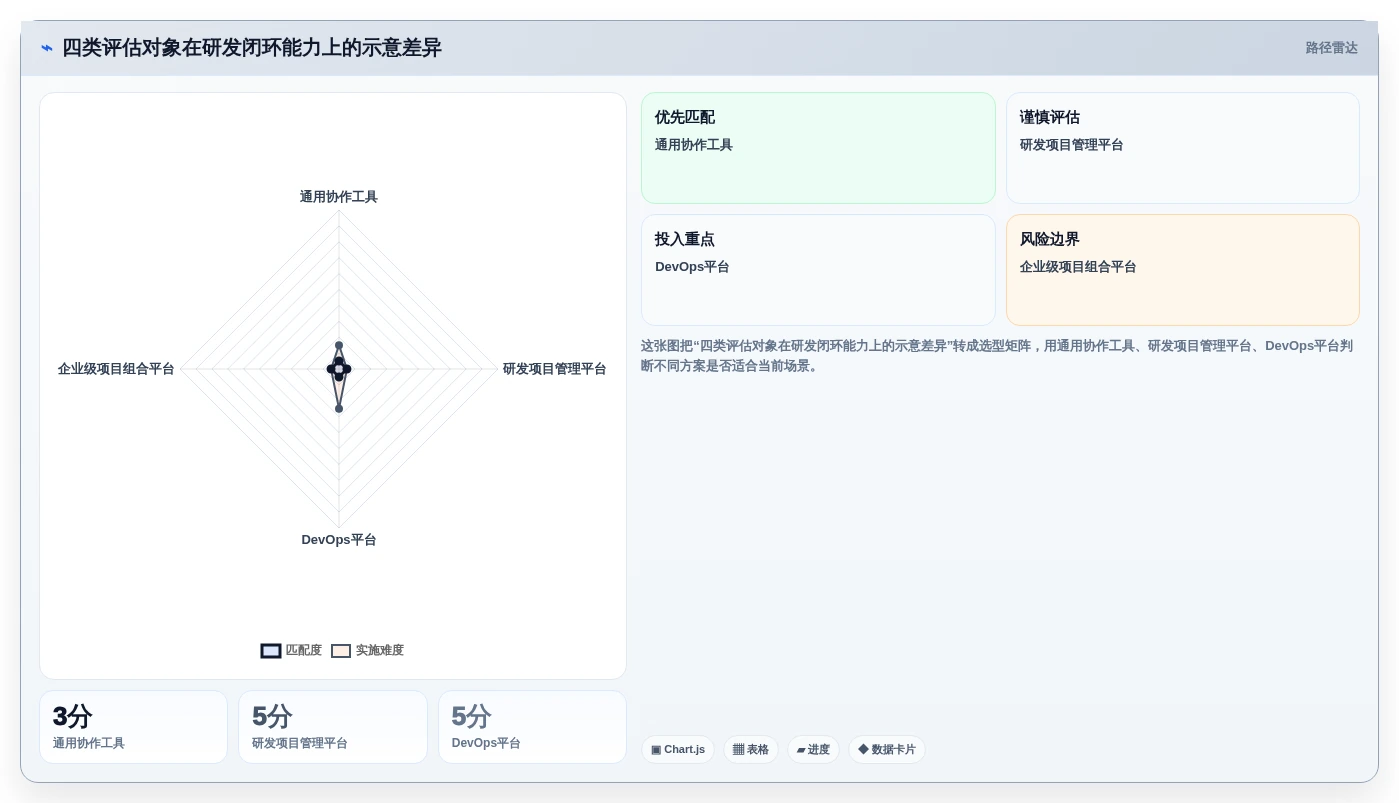Toggle the 实施难度 legend swatch

(x=341, y=651)
